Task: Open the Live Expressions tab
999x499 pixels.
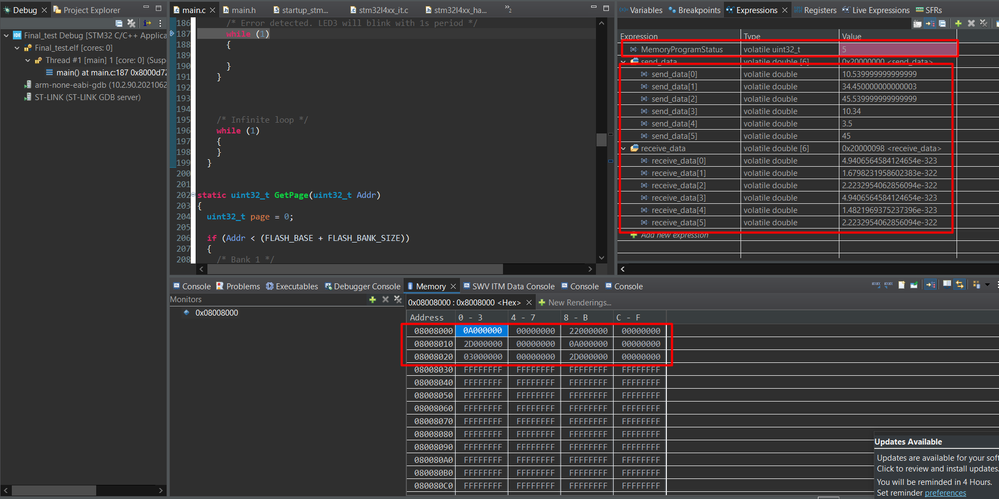Action: point(875,10)
